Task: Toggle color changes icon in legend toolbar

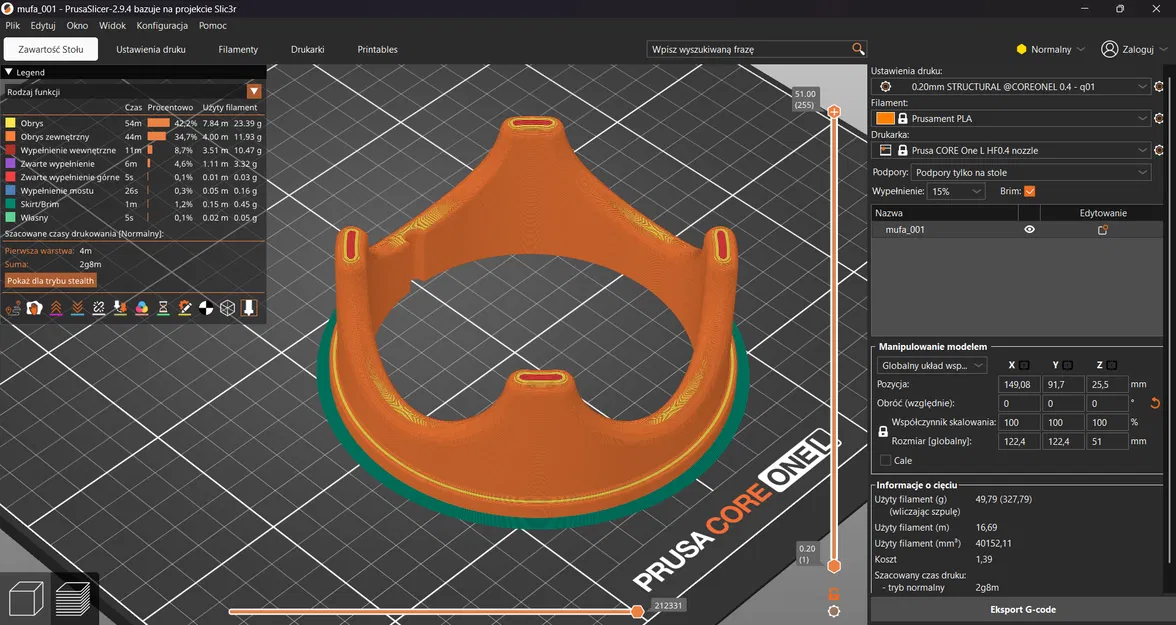Action: [x=141, y=308]
